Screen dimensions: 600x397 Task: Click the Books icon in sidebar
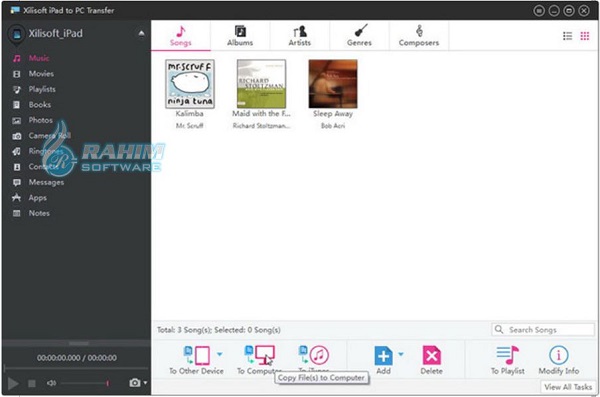pyautogui.click(x=17, y=105)
